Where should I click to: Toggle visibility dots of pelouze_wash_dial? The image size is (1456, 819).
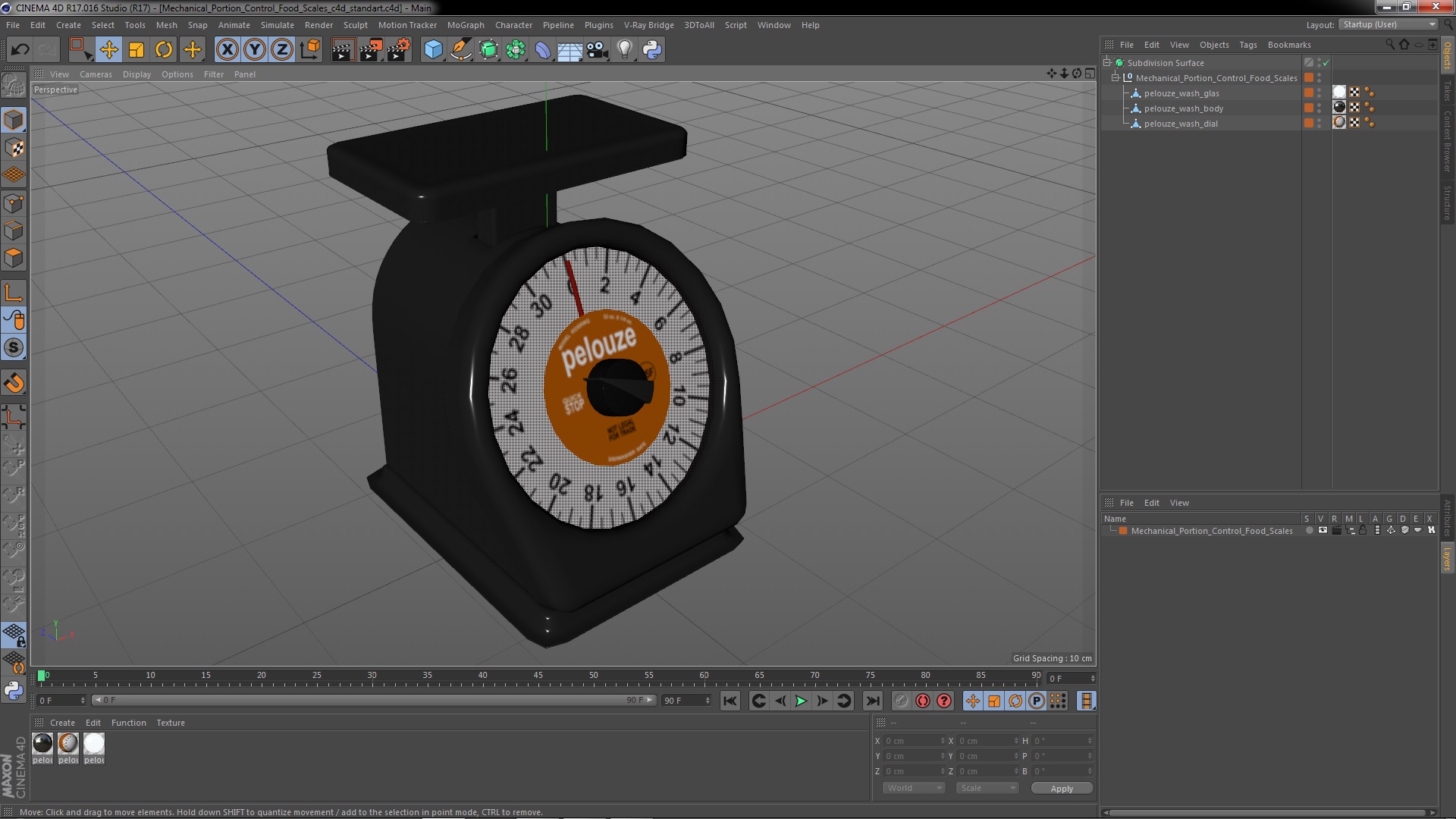1319,124
